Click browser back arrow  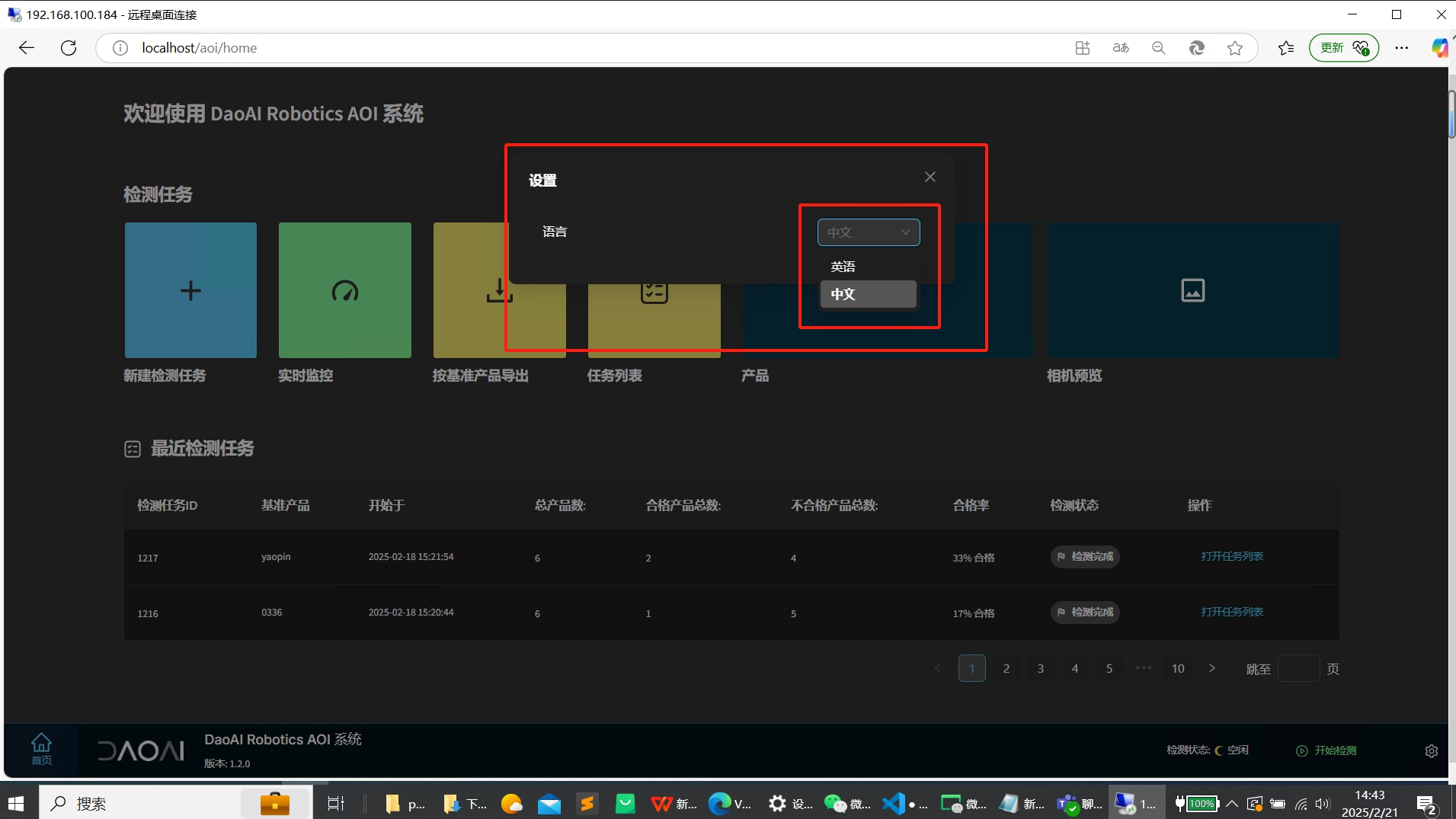27,48
